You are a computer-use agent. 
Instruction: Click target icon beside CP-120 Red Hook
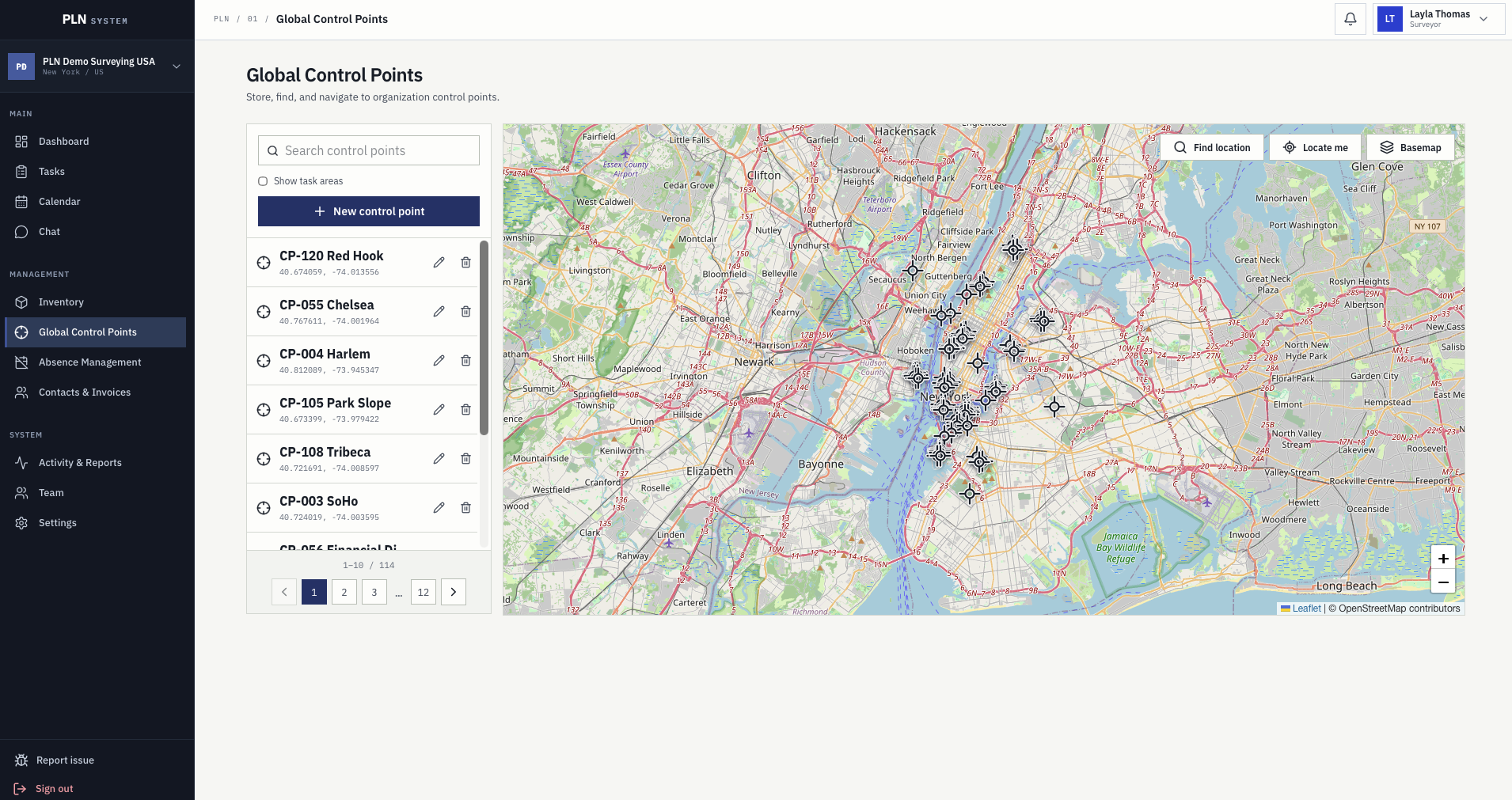point(264,263)
